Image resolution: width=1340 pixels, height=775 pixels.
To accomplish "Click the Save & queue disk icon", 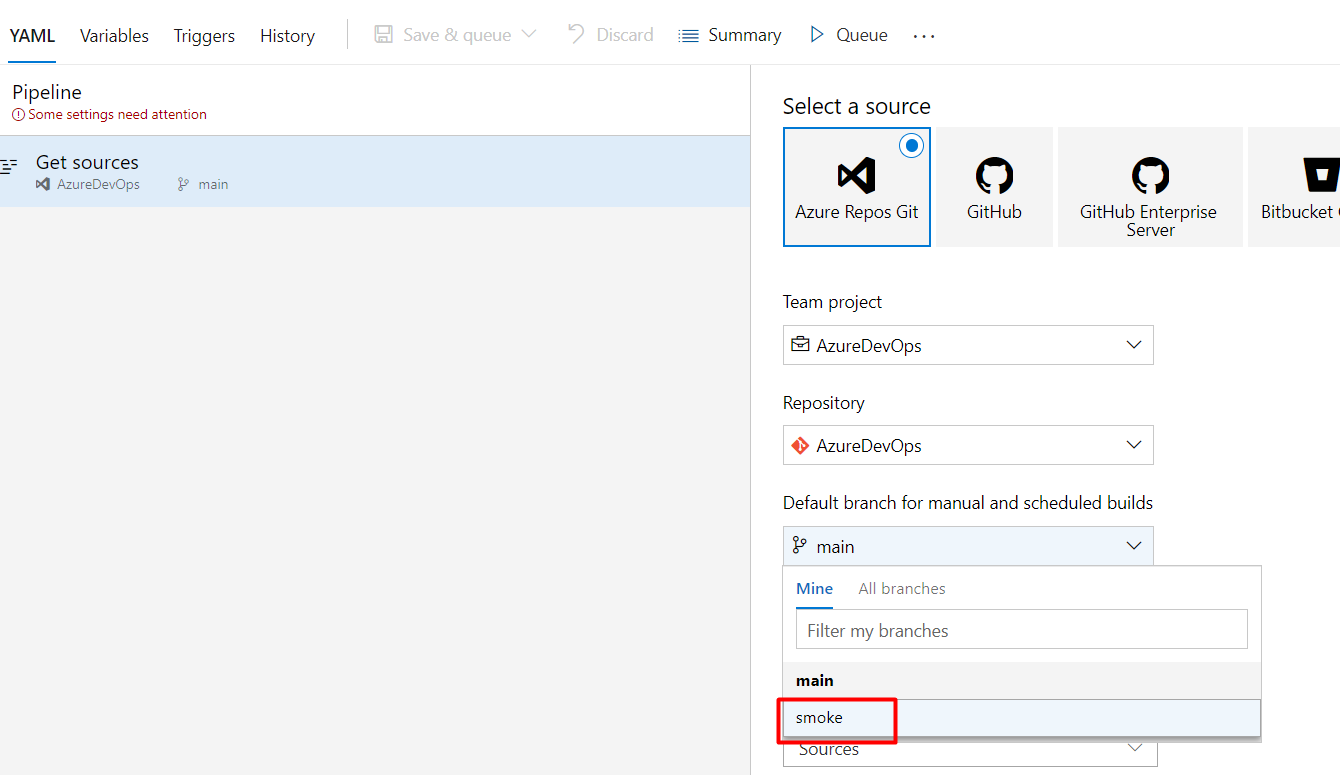I will [x=383, y=35].
